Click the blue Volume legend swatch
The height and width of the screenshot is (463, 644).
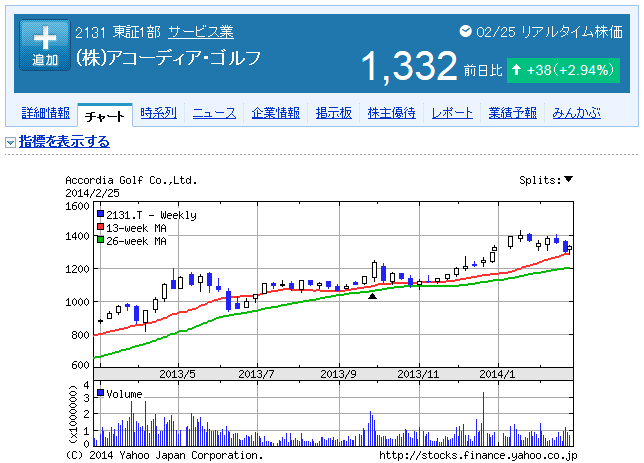[x=100, y=393]
